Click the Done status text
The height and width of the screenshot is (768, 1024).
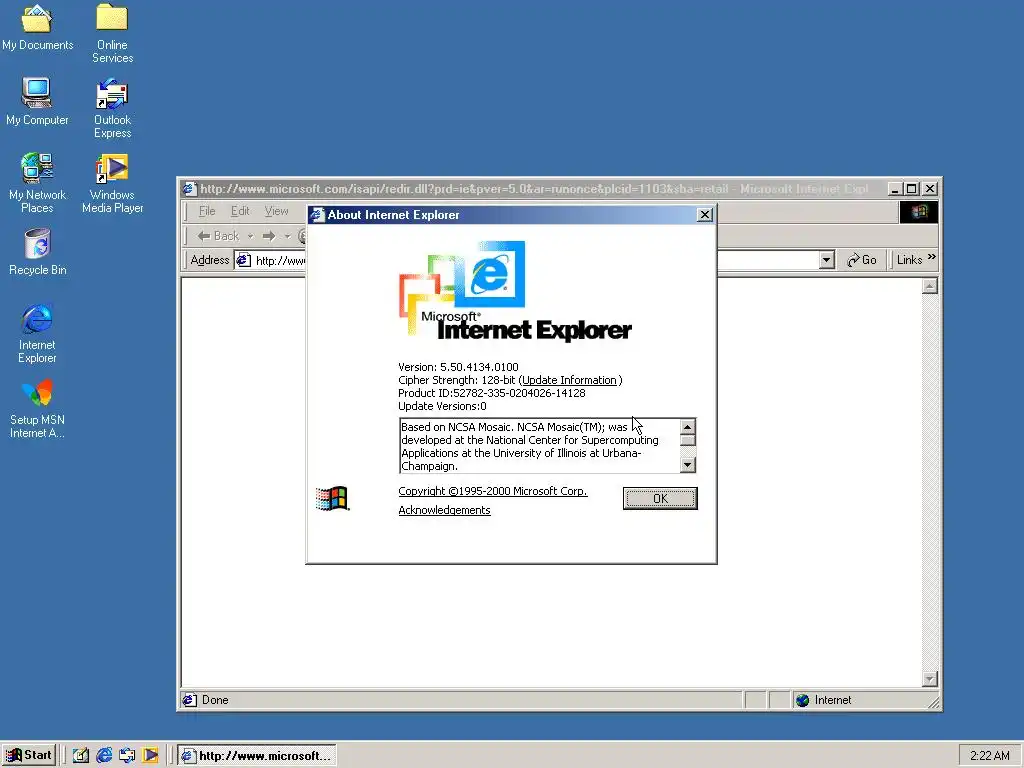tap(215, 700)
